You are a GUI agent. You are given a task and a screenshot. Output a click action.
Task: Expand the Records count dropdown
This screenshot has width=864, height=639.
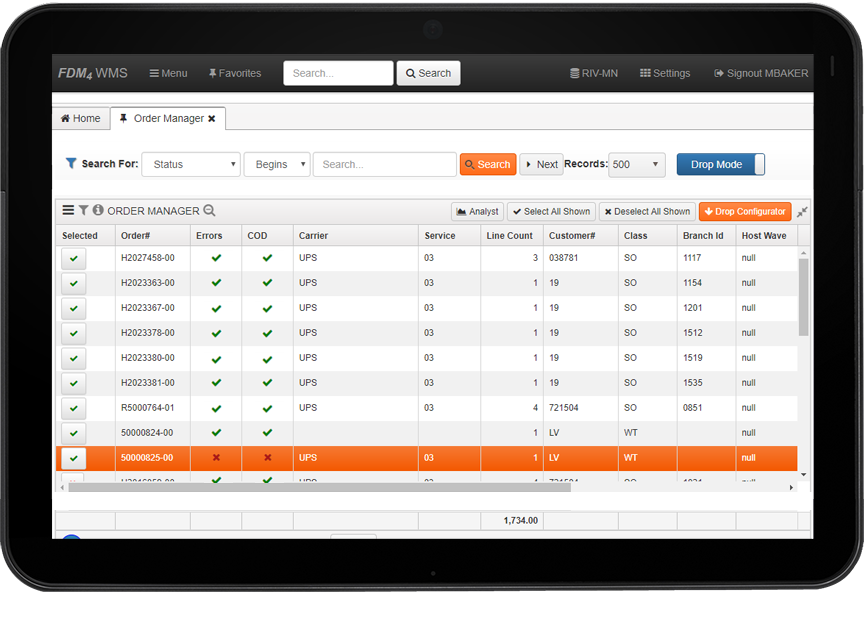636,165
